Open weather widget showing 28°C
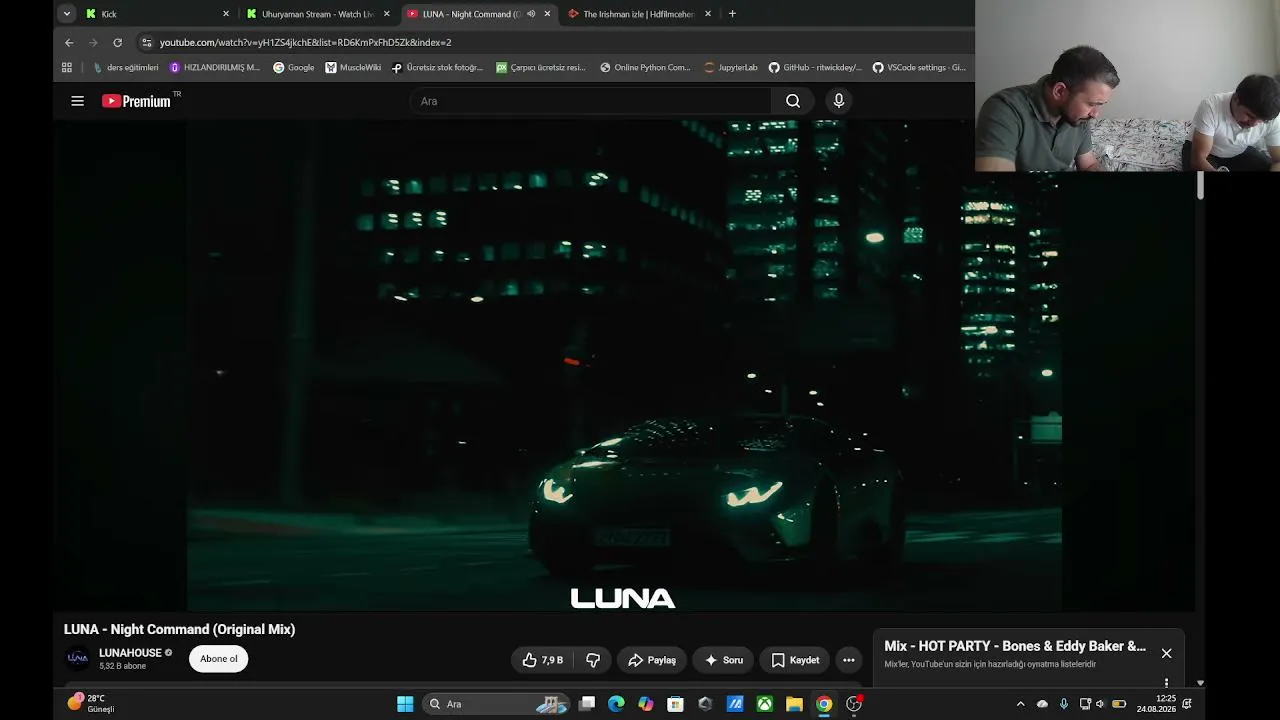Screen dimensions: 1280x720 (x=91, y=703)
